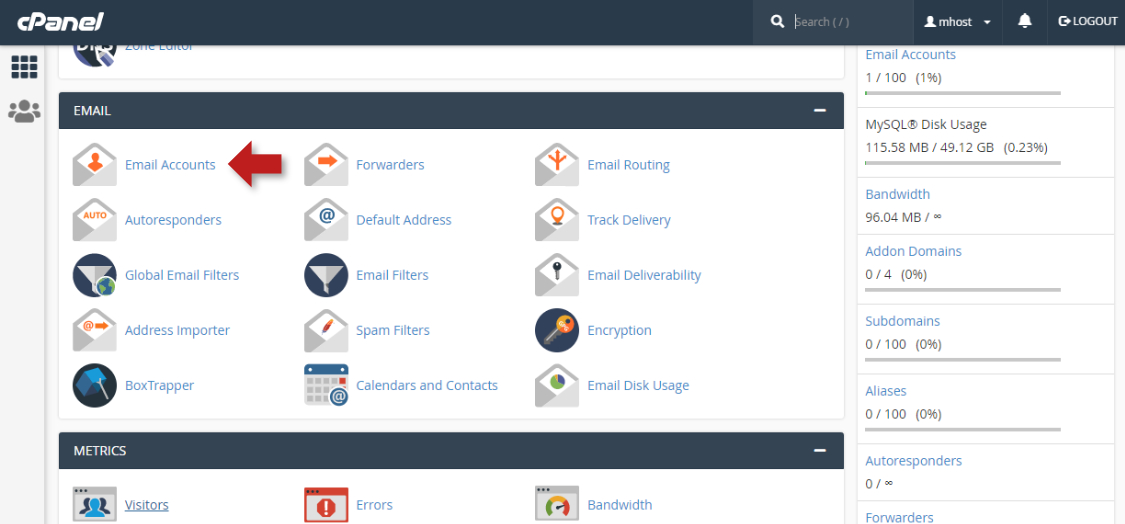Click the Global Email Filters funnel icon
Screen dimensions: 1125x524
(x=94, y=275)
